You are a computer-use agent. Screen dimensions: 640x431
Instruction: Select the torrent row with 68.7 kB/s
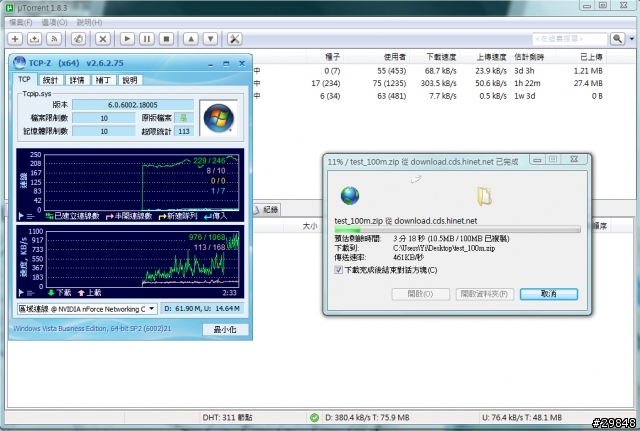429,71
